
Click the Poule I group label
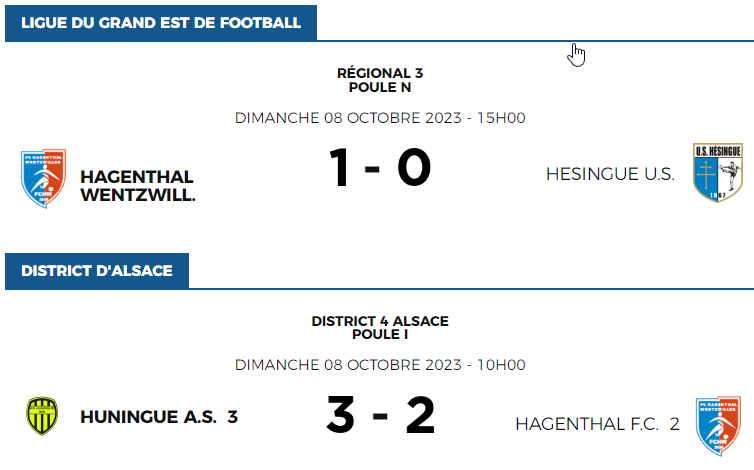tap(380, 334)
